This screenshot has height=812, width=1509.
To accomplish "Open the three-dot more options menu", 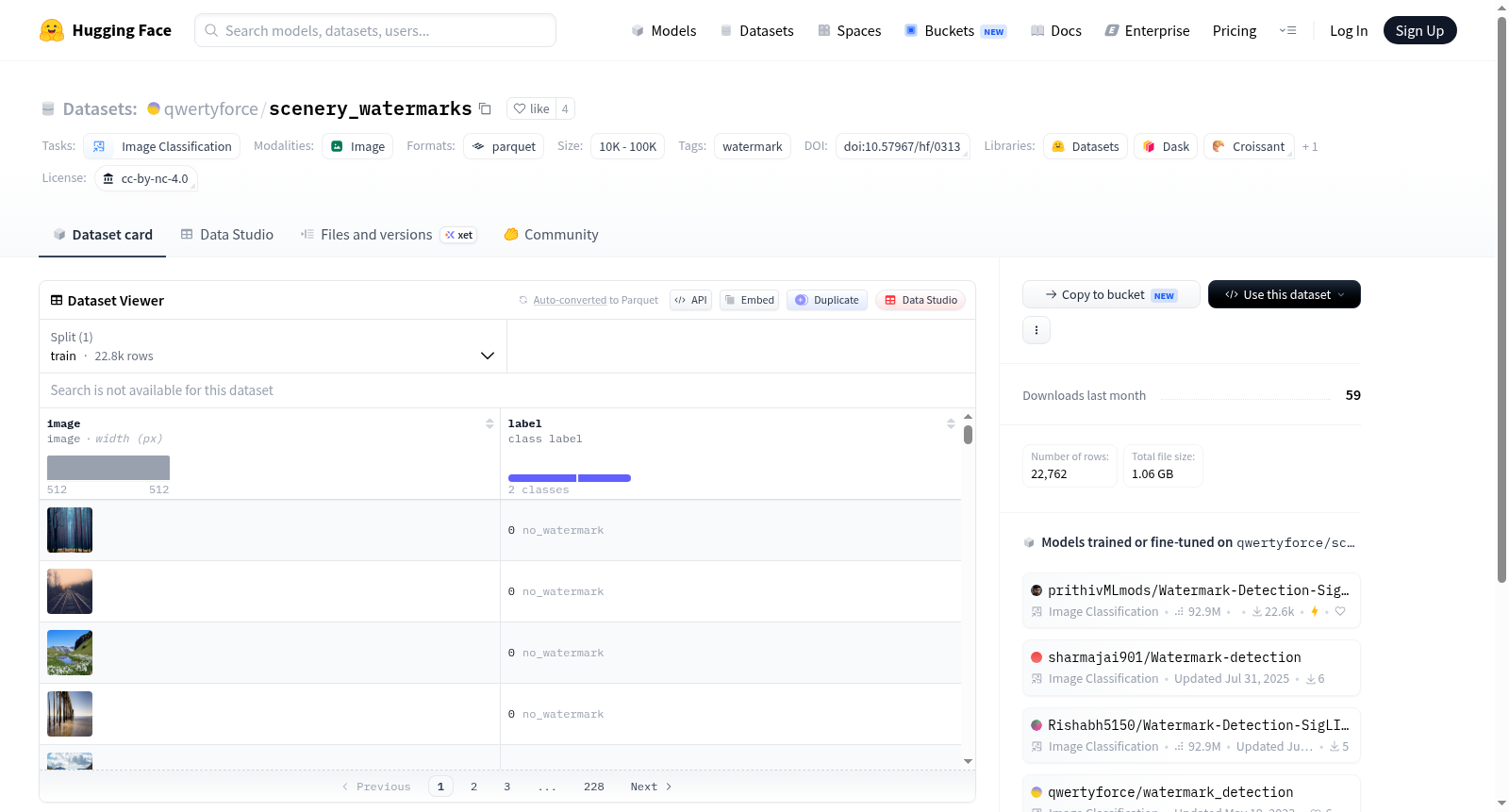I will pos(1036,330).
